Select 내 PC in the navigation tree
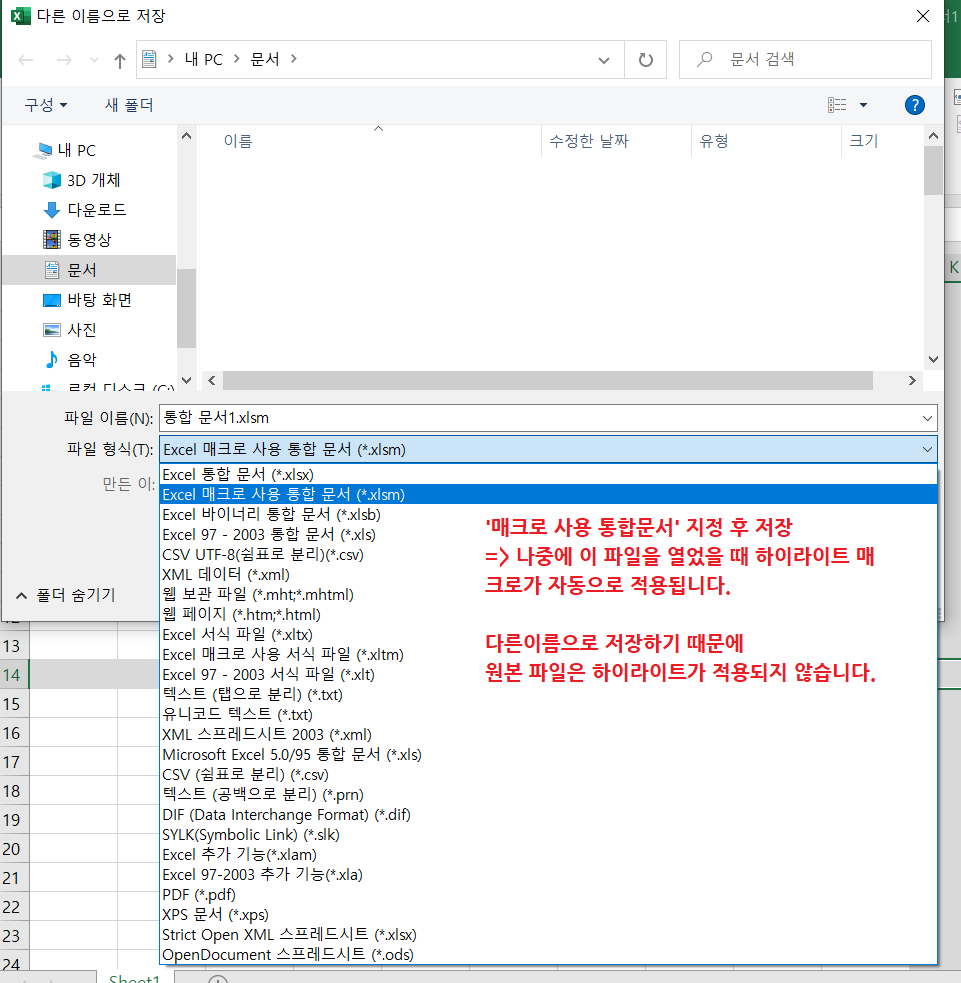This screenshot has width=961, height=983. pyautogui.click(x=76, y=150)
